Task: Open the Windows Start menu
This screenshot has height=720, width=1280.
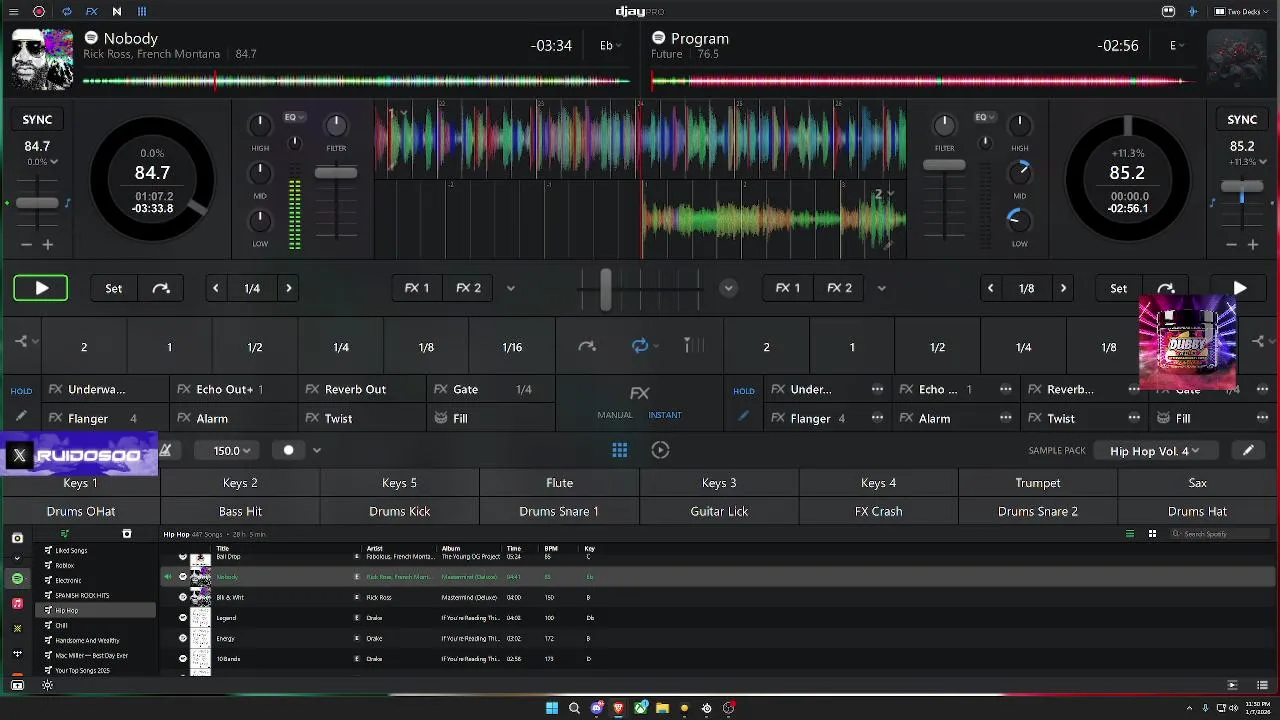Action: click(551, 708)
